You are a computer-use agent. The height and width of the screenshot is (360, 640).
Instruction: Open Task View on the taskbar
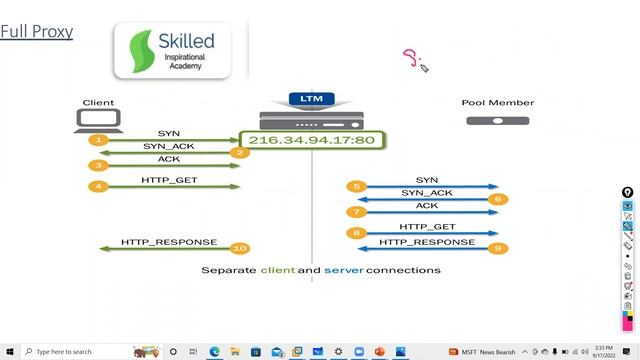(x=193, y=351)
